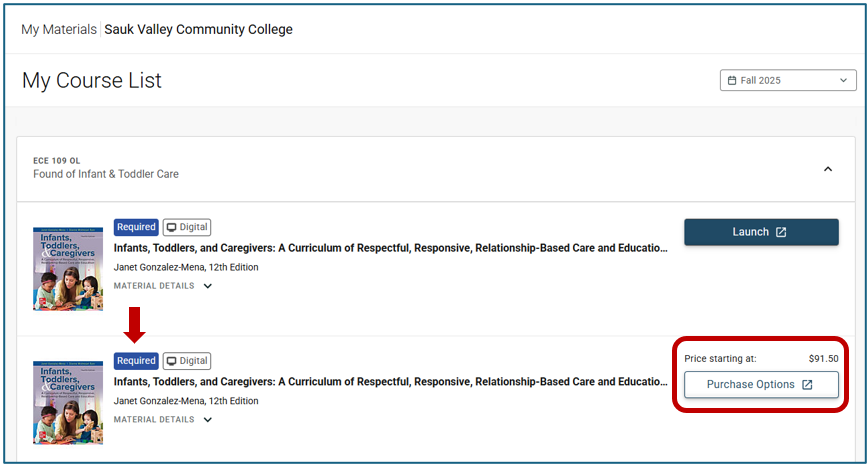Click the book cover thumbnail in the Launch listing
The height and width of the screenshot is (464, 867).
(67, 268)
